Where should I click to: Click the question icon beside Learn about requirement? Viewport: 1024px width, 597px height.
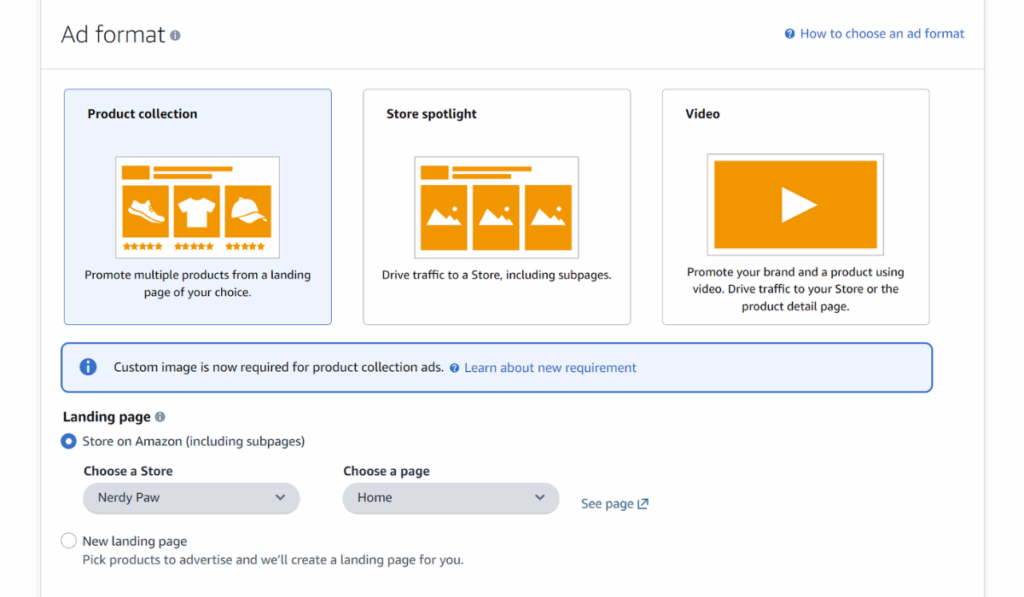pos(455,368)
